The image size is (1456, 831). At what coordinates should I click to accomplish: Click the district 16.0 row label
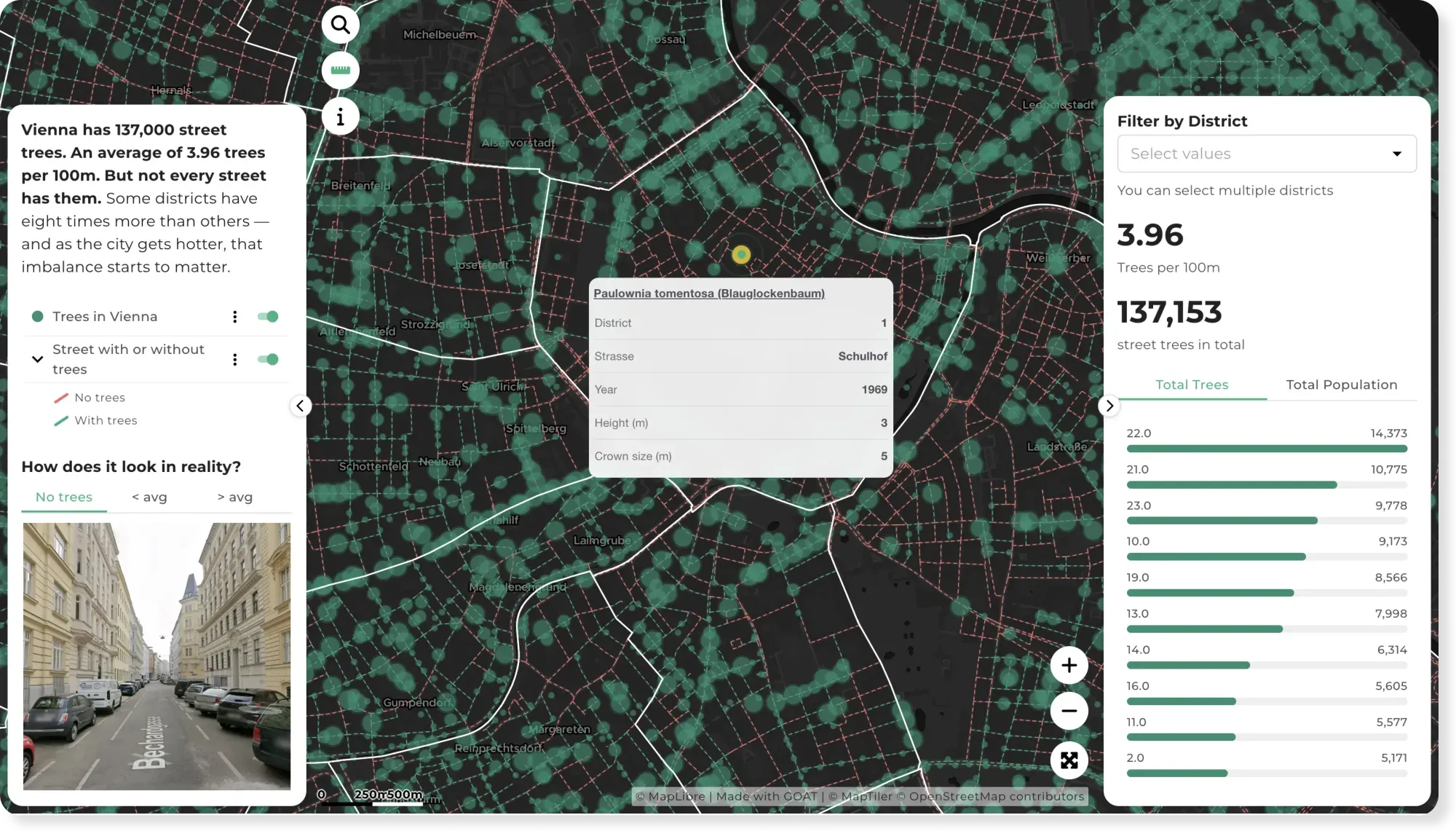tap(1138, 686)
